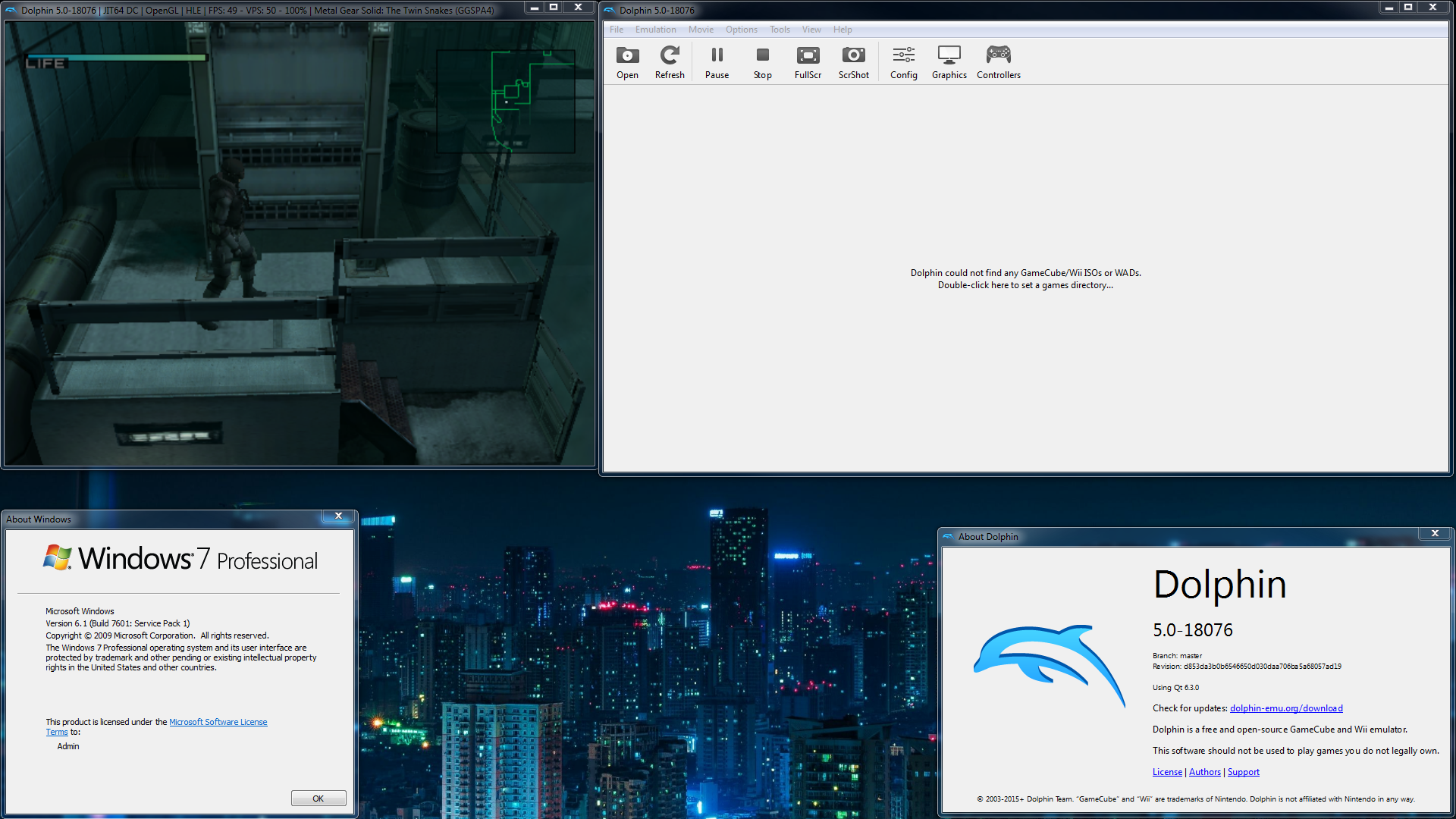Image resolution: width=1456 pixels, height=819 pixels.
Task: Click OK in About Windows dialog
Action: pyautogui.click(x=318, y=799)
